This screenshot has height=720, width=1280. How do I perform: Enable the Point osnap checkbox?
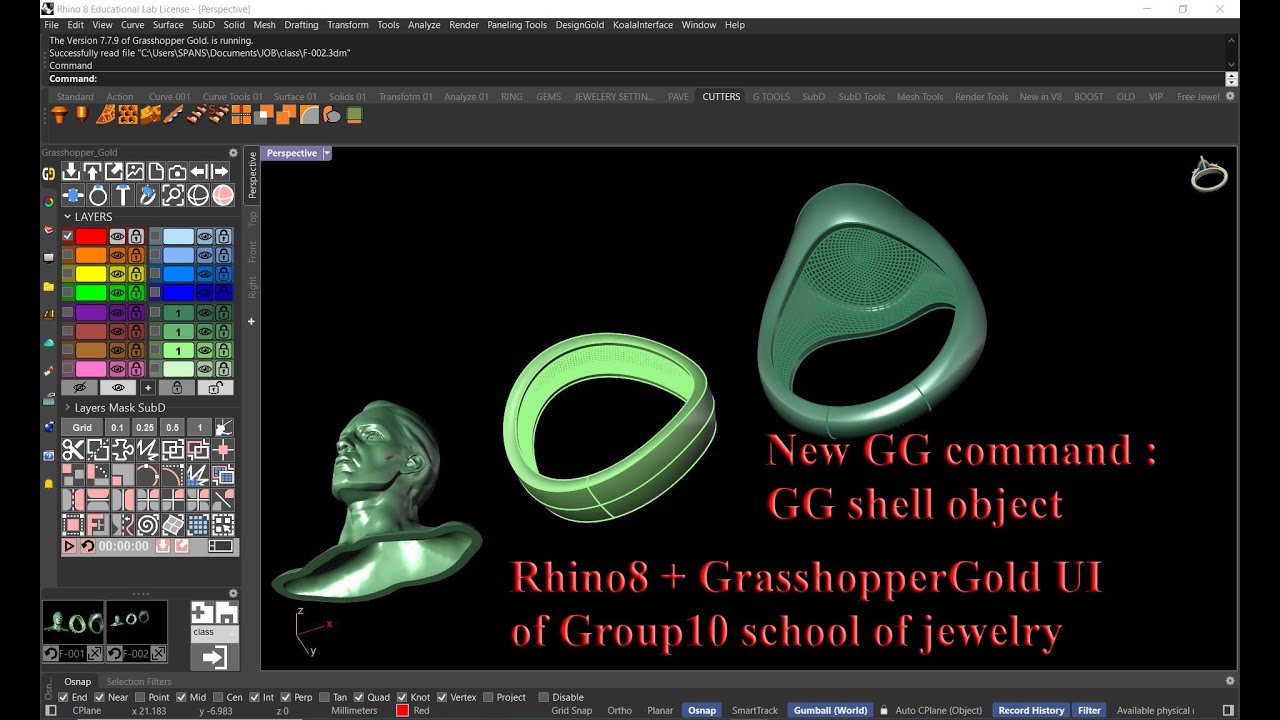pos(139,697)
